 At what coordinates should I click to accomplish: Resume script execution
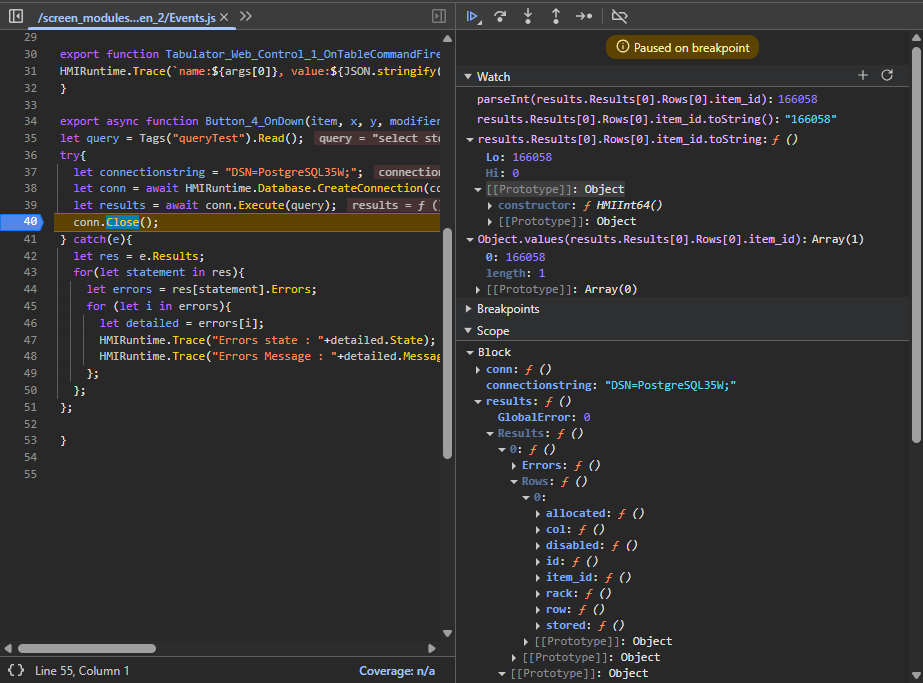(474, 16)
